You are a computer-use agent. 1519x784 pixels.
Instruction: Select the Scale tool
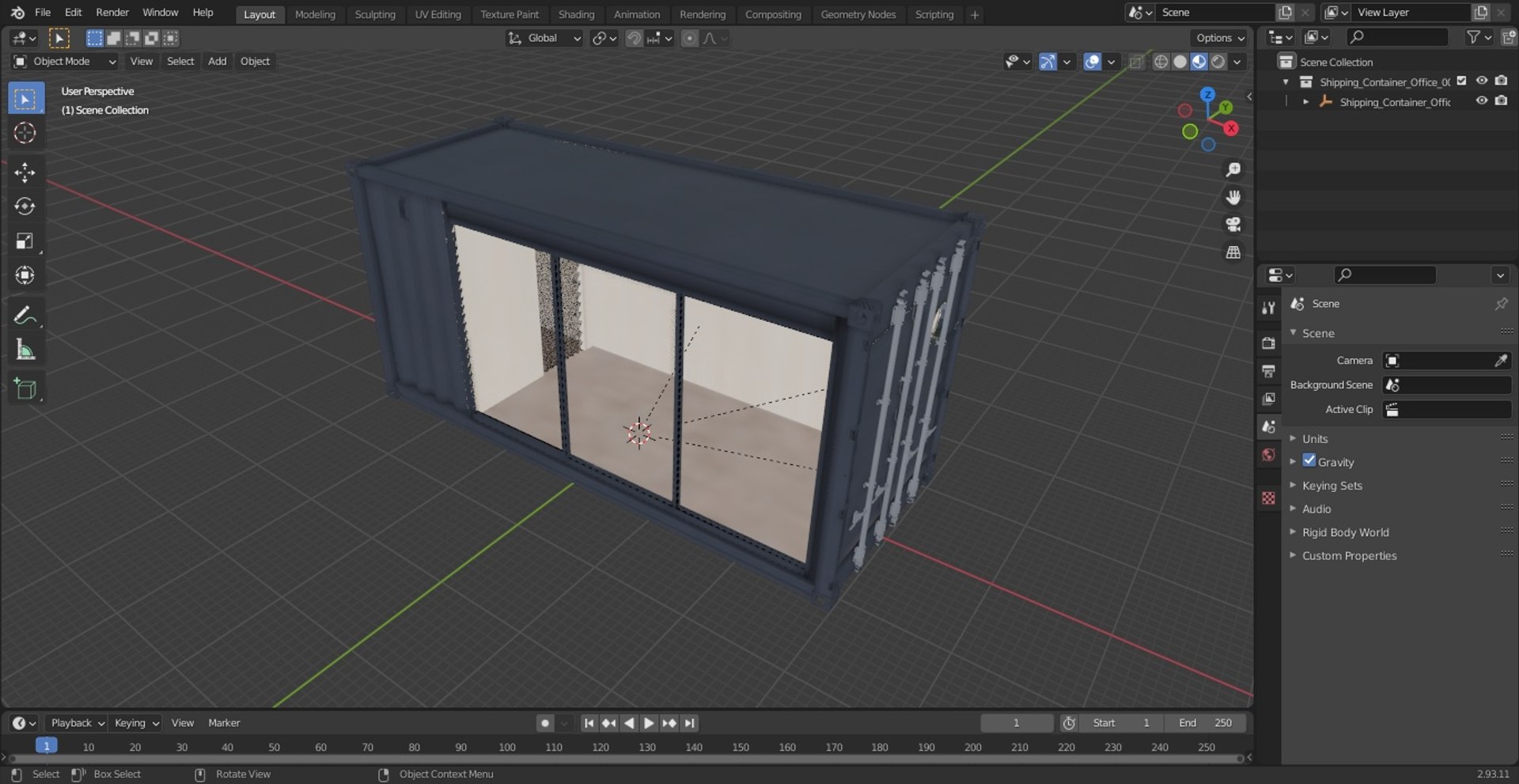[x=25, y=241]
